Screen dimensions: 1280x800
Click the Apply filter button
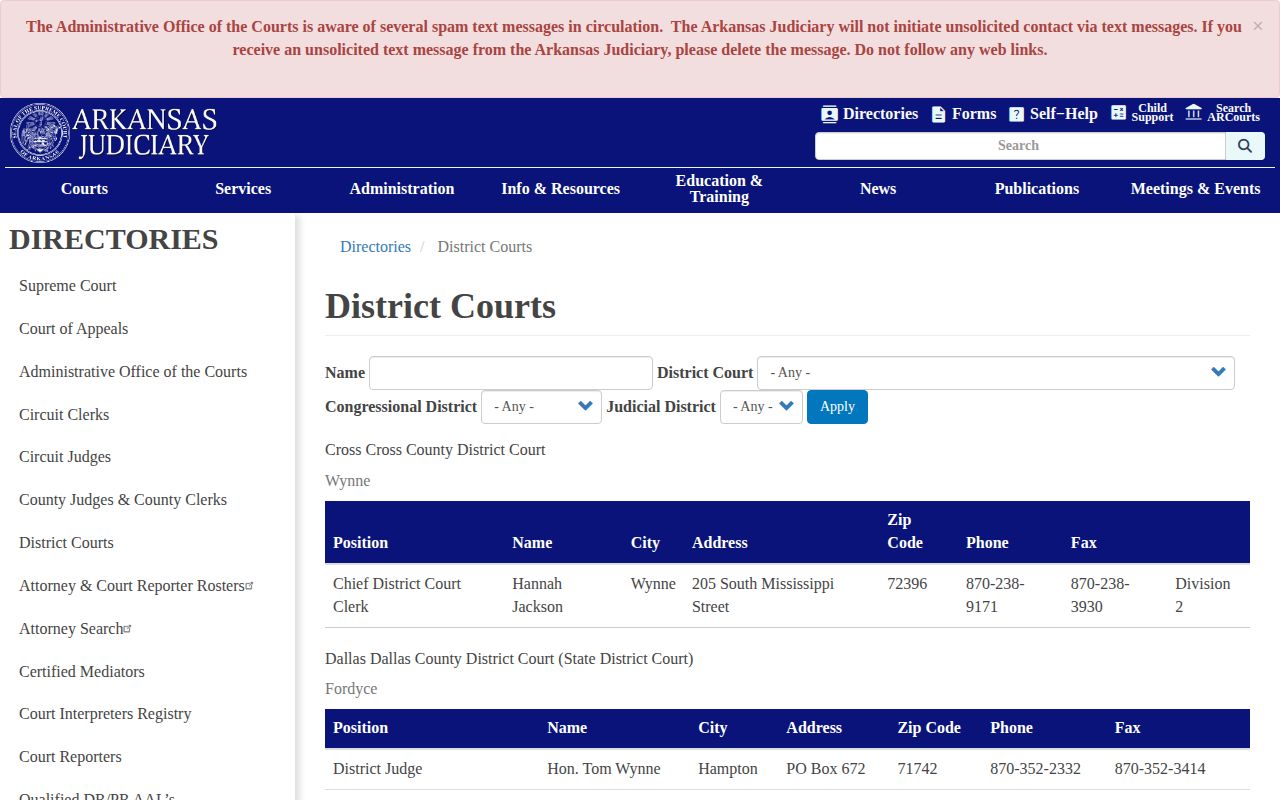[x=837, y=407]
